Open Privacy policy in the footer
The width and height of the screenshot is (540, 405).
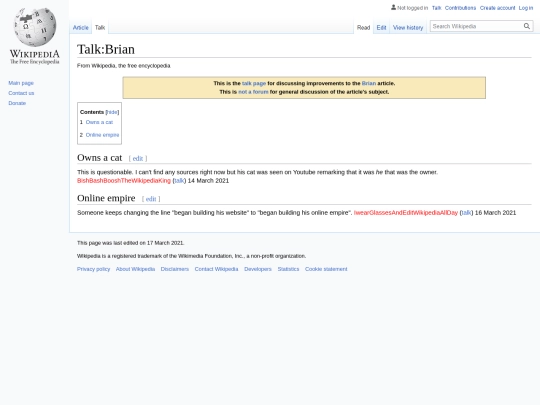[x=93, y=269]
